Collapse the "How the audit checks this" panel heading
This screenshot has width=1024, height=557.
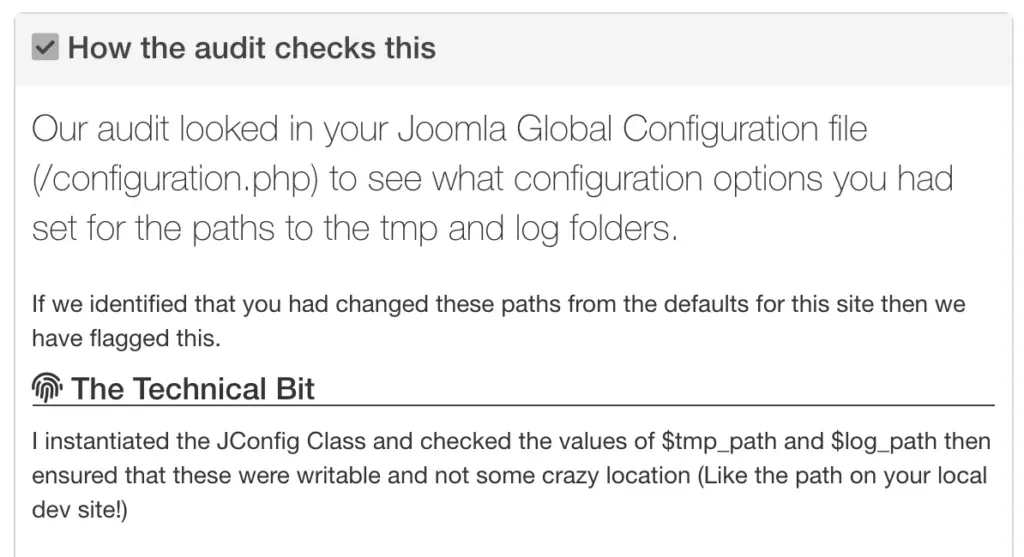[x=251, y=48]
